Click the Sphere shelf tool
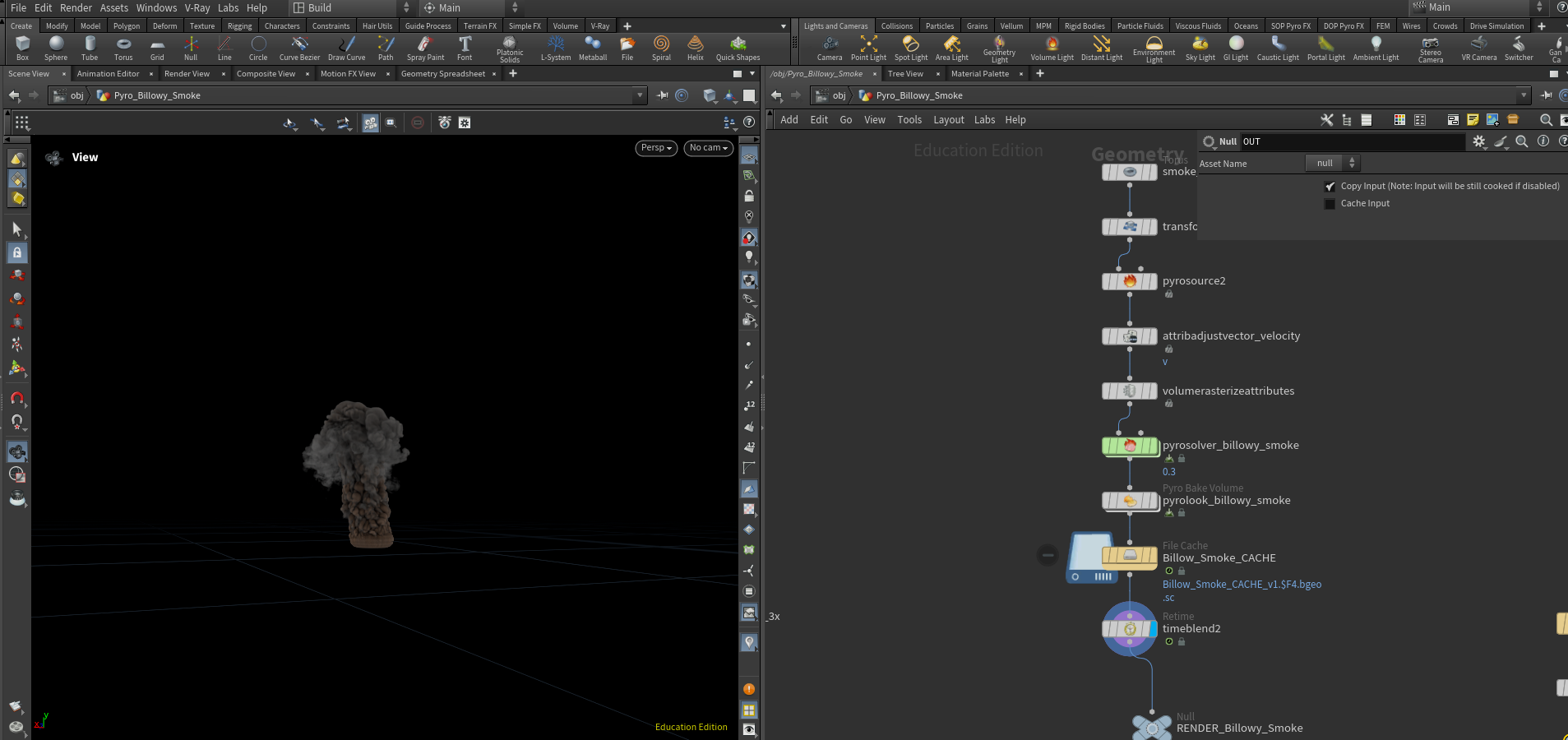Image resolution: width=1568 pixels, height=740 pixels. point(56,48)
